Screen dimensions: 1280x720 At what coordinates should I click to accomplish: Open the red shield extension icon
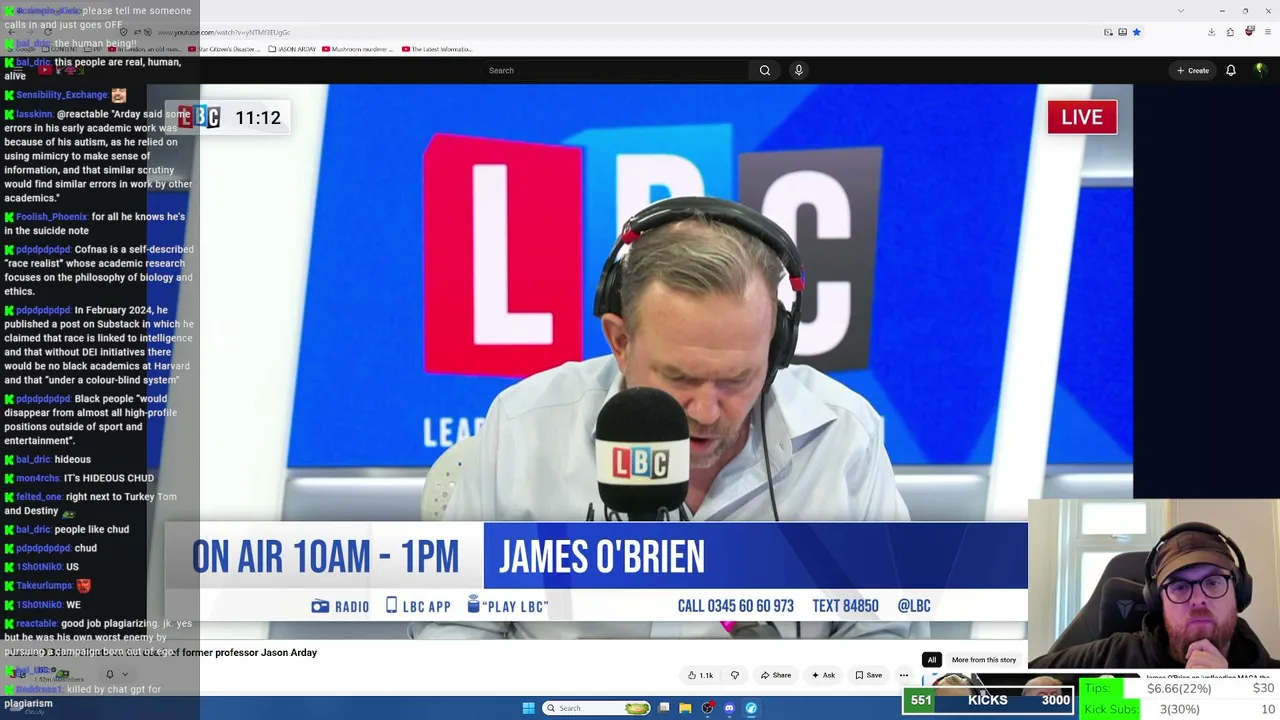click(1249, 32)
